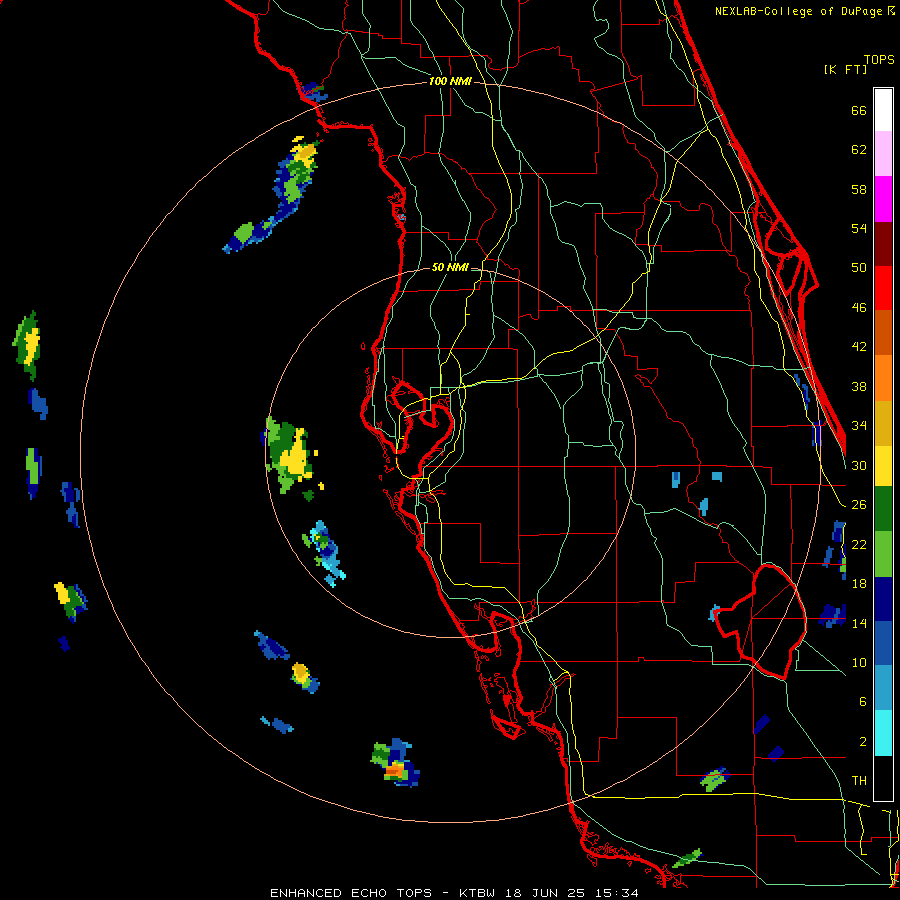Click the 58 value in the legend
Viewport: 900px width, 900px height.
859,189
